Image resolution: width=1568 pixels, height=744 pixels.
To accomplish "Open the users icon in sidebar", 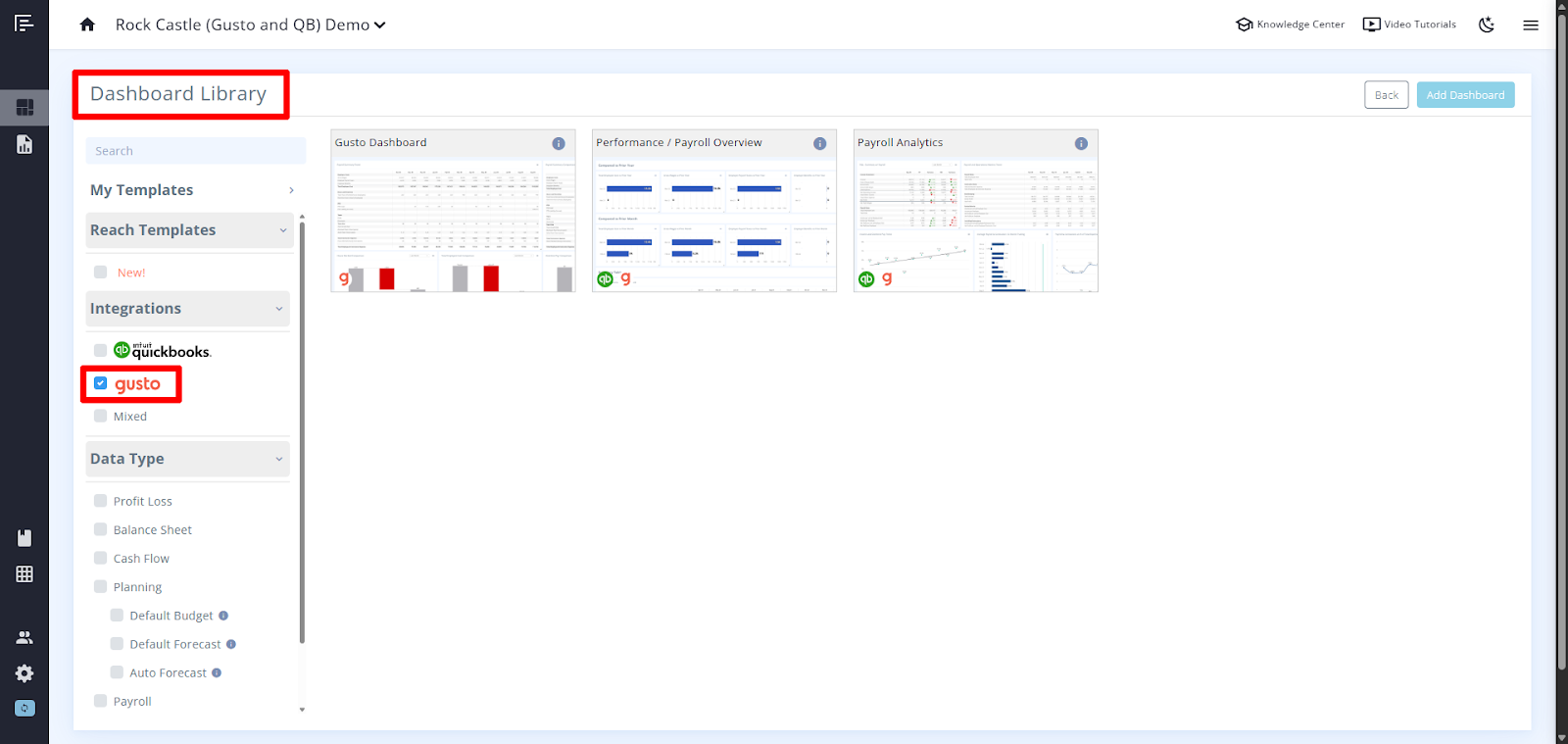I will tap(24, 637).
